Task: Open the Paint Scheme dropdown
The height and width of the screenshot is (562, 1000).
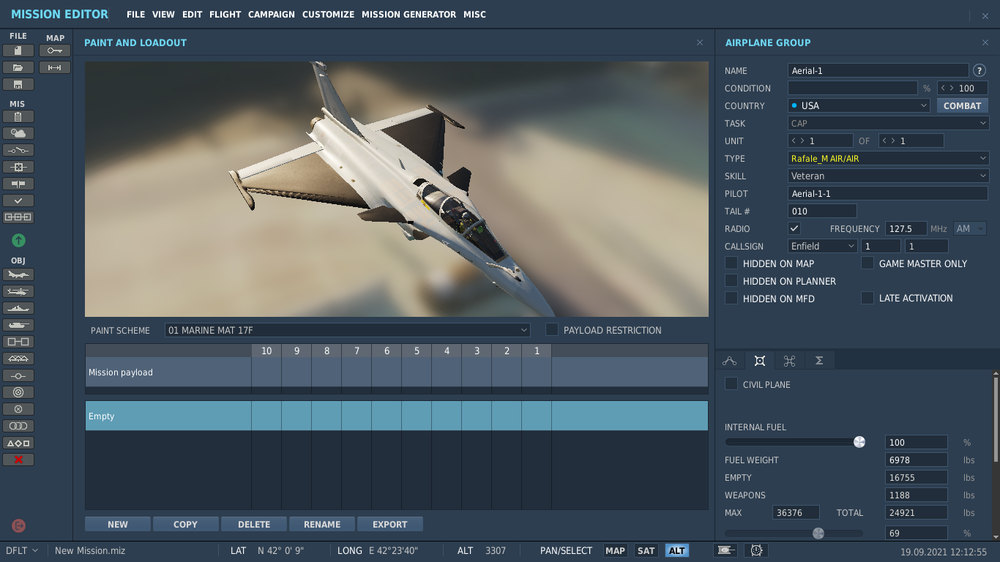Action: tap(348, 330)
